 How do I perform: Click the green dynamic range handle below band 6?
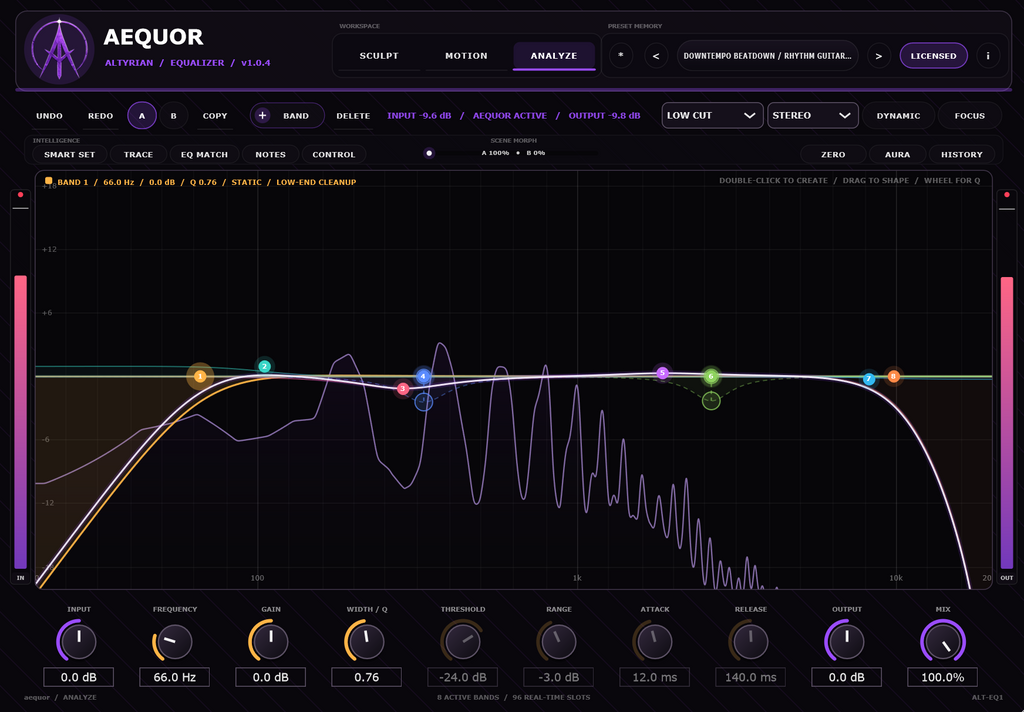711,400
